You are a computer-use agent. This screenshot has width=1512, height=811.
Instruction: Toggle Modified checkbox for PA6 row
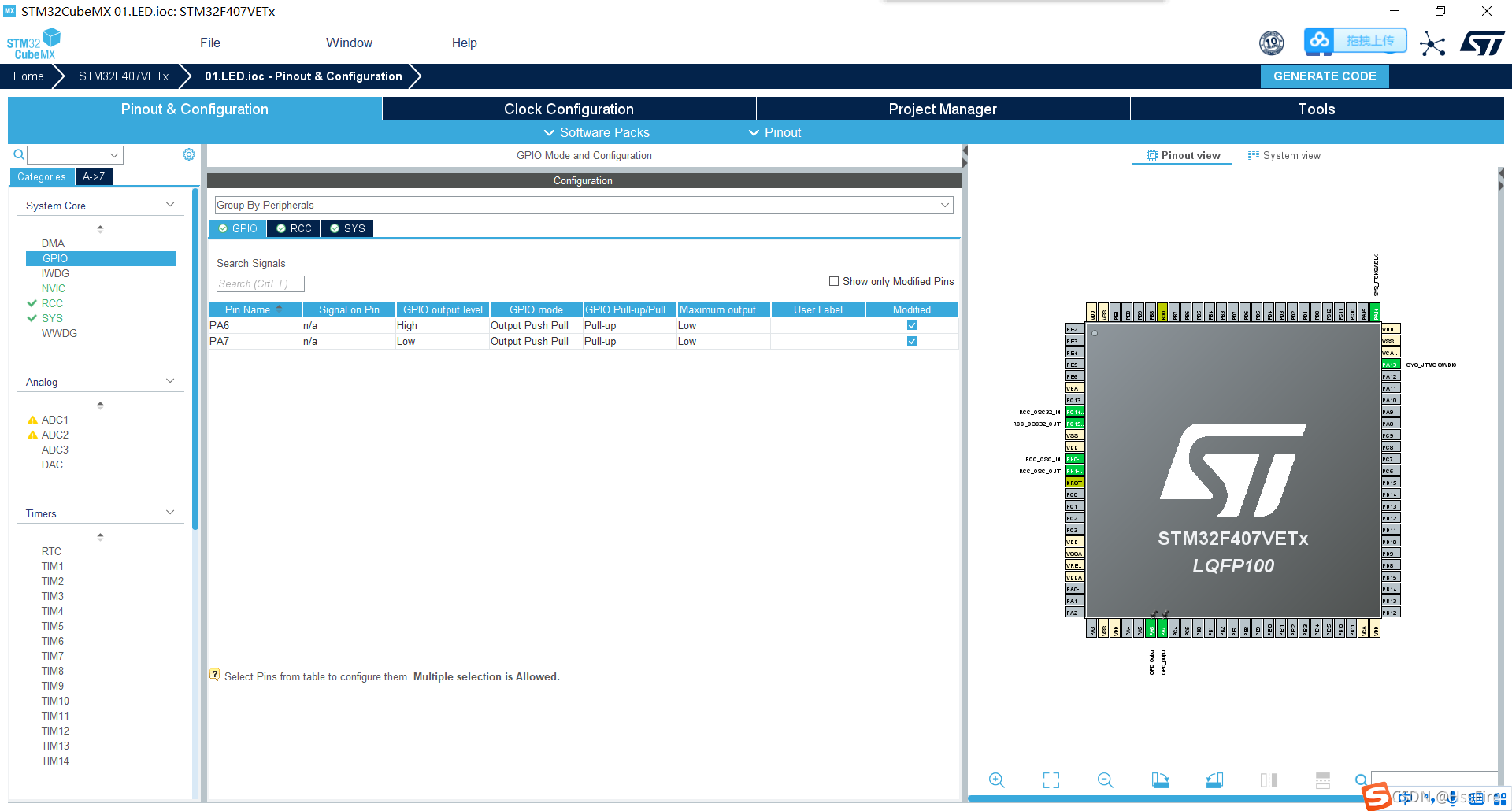(x=912, y=325)
